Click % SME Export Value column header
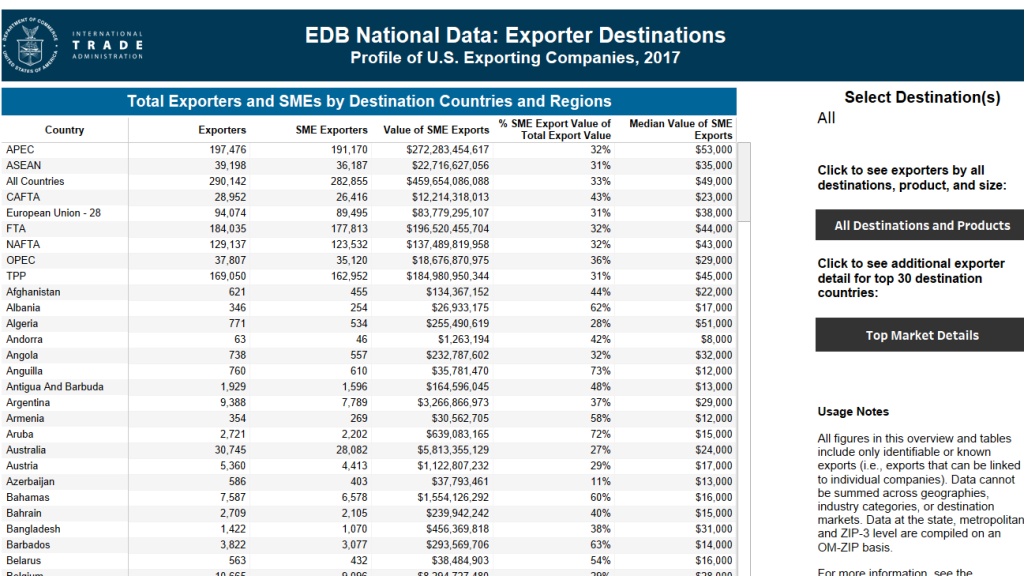This screenshot has height=576, width=1024. tap(555, 129)
